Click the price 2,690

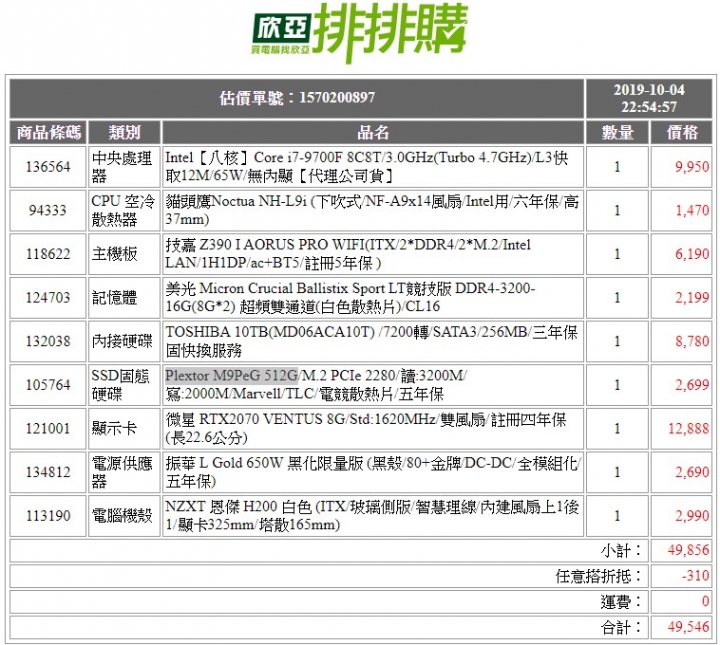[x=692, y=472]
